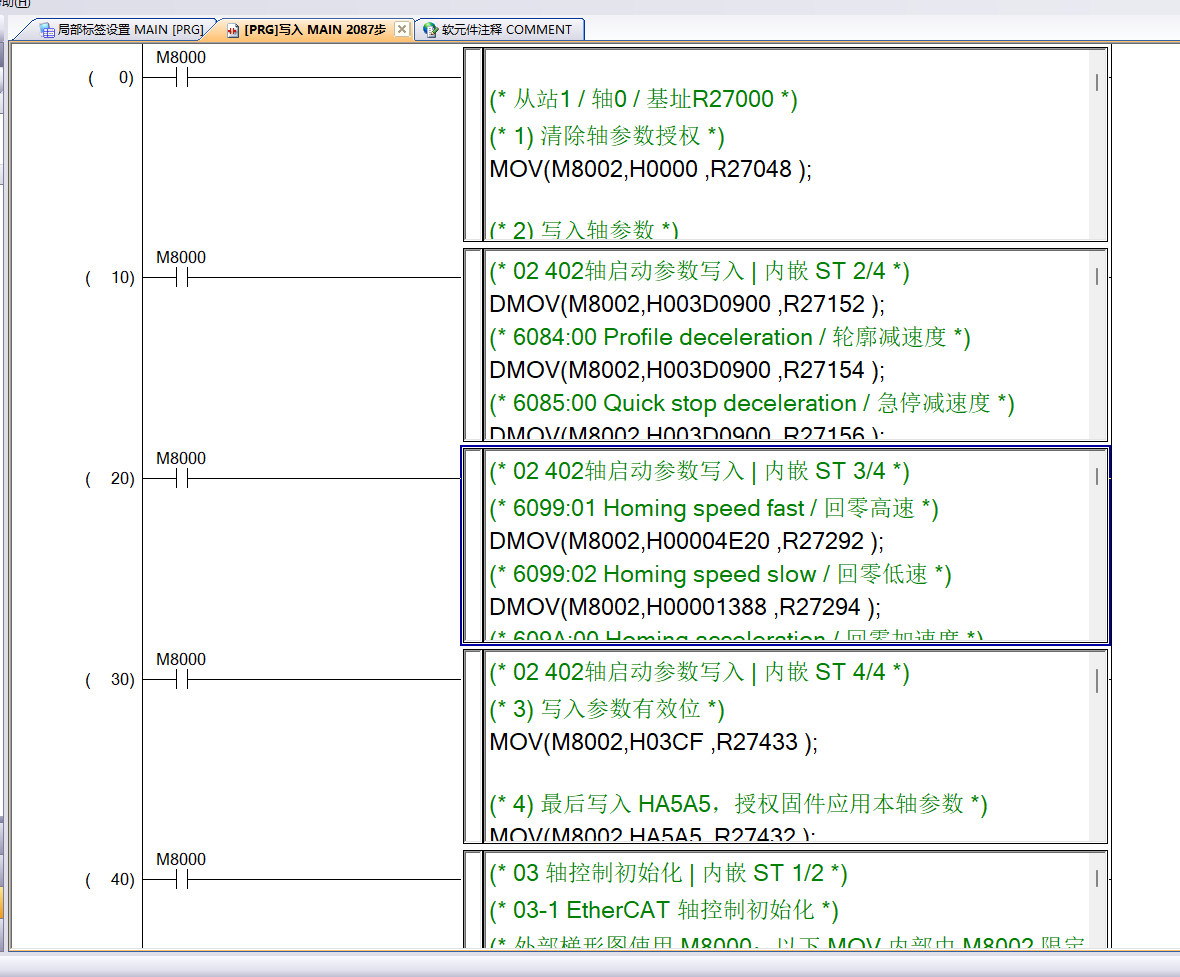Click the device comment icon on COMMENT tab
1180x977 pixels.
tap(430, 30)
